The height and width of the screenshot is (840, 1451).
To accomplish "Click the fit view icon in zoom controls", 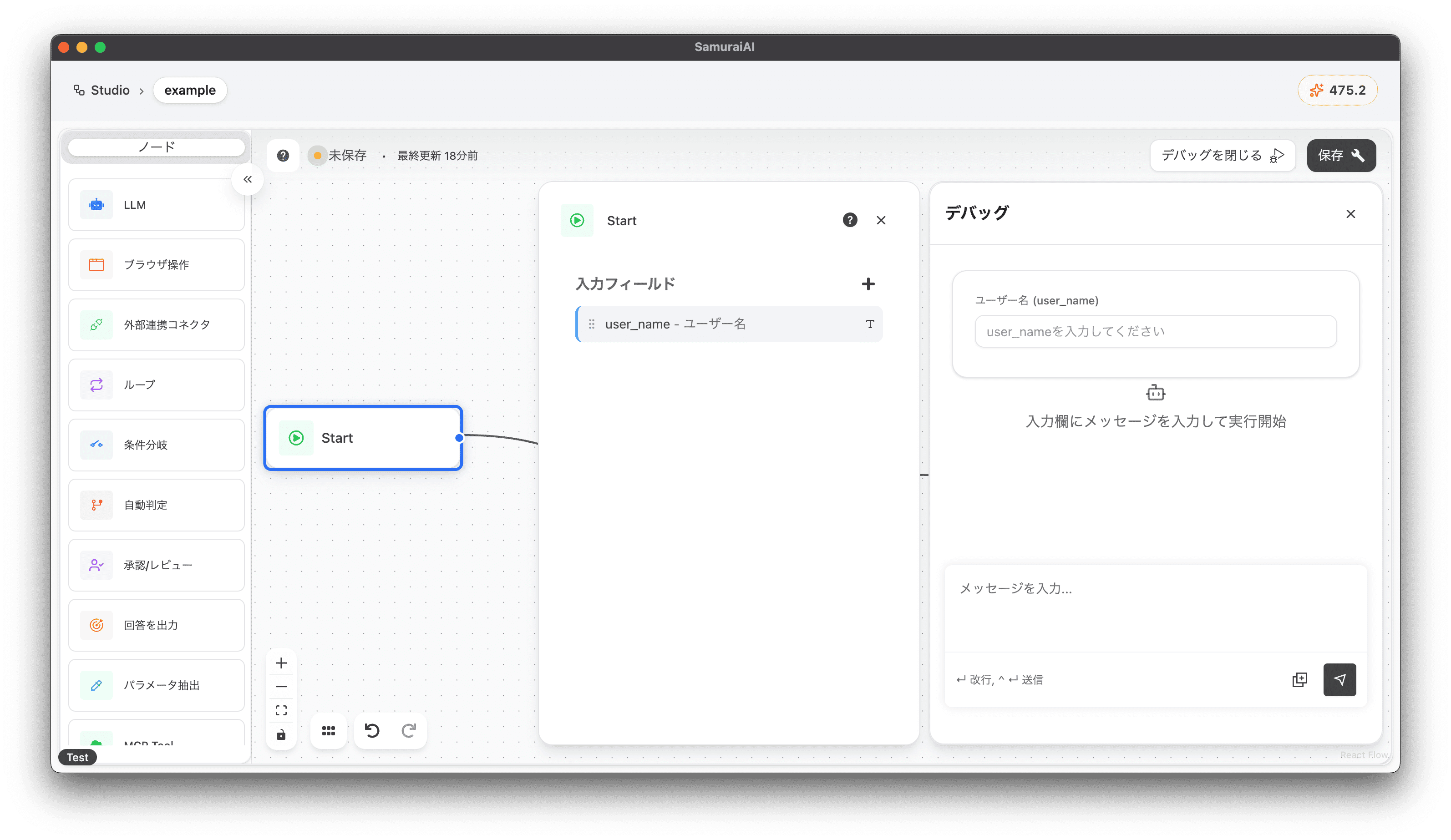I will point(281,710).
